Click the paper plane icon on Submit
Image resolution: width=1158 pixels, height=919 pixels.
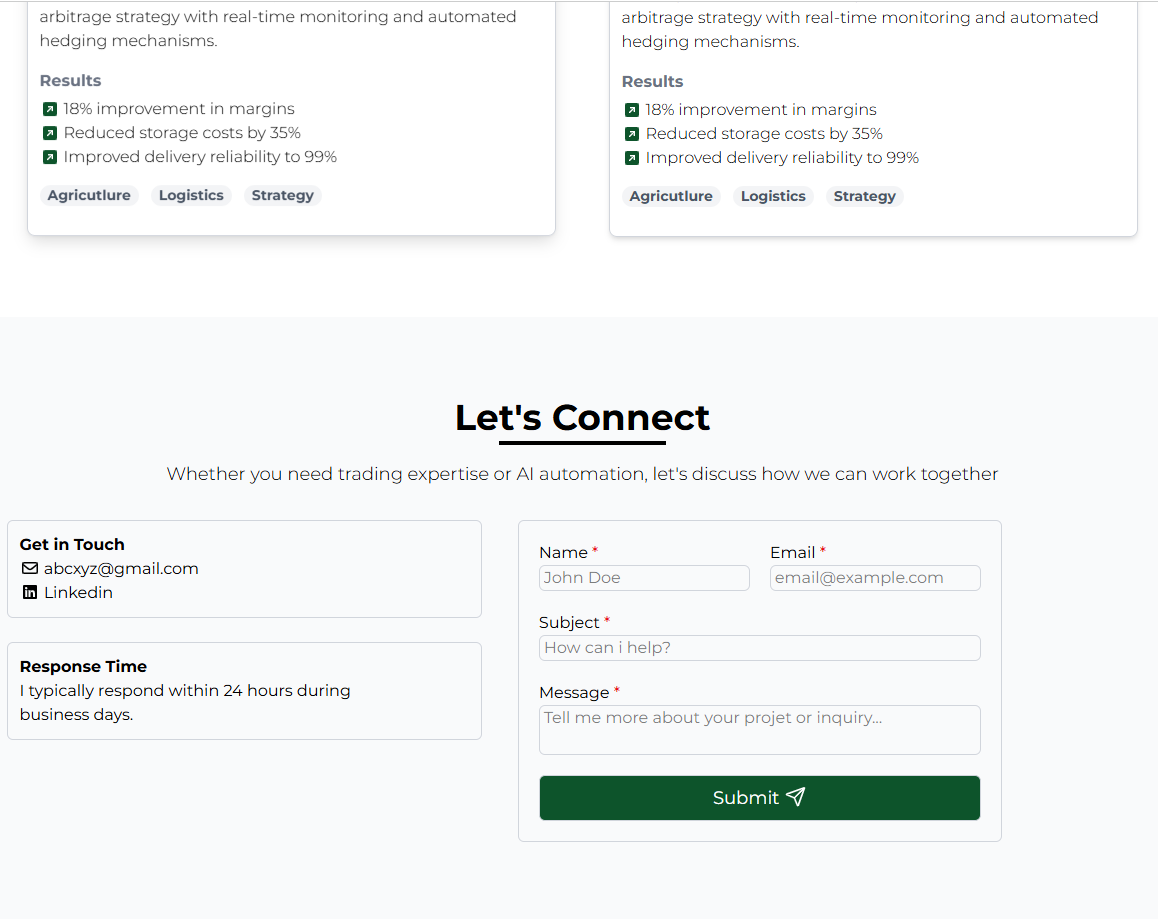pos(796,797)
